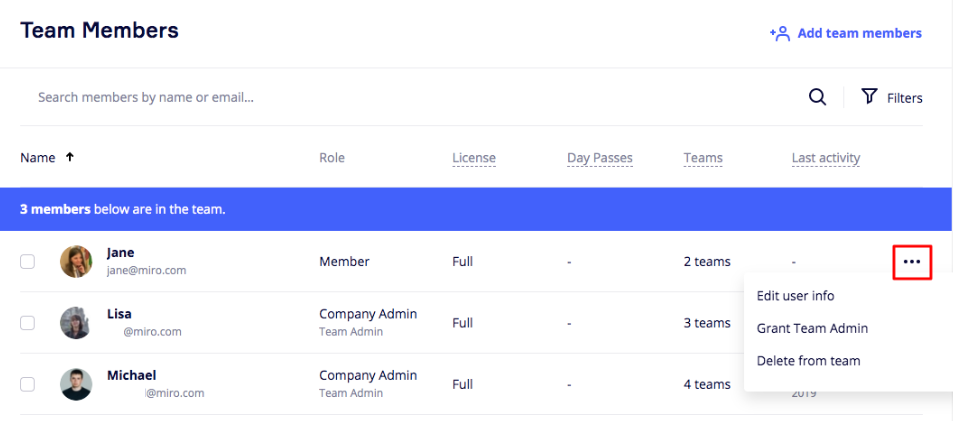Click the add team members person icon

click(x=780, y=33)
